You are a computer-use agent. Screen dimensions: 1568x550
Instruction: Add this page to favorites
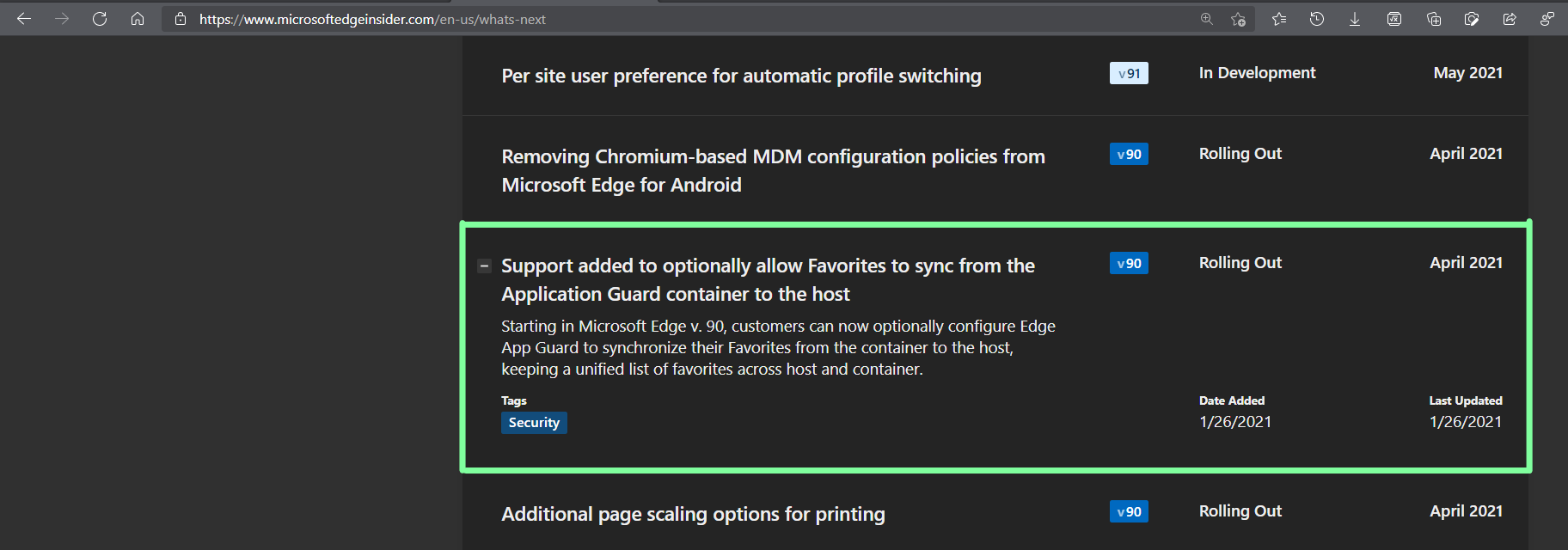click(1238, 19)
